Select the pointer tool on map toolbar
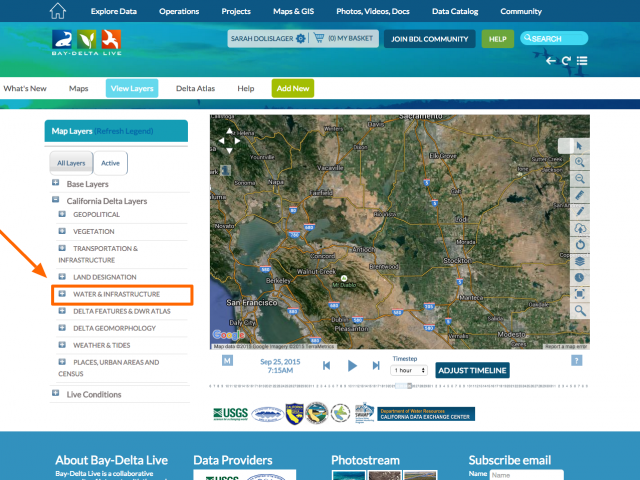 580,146
